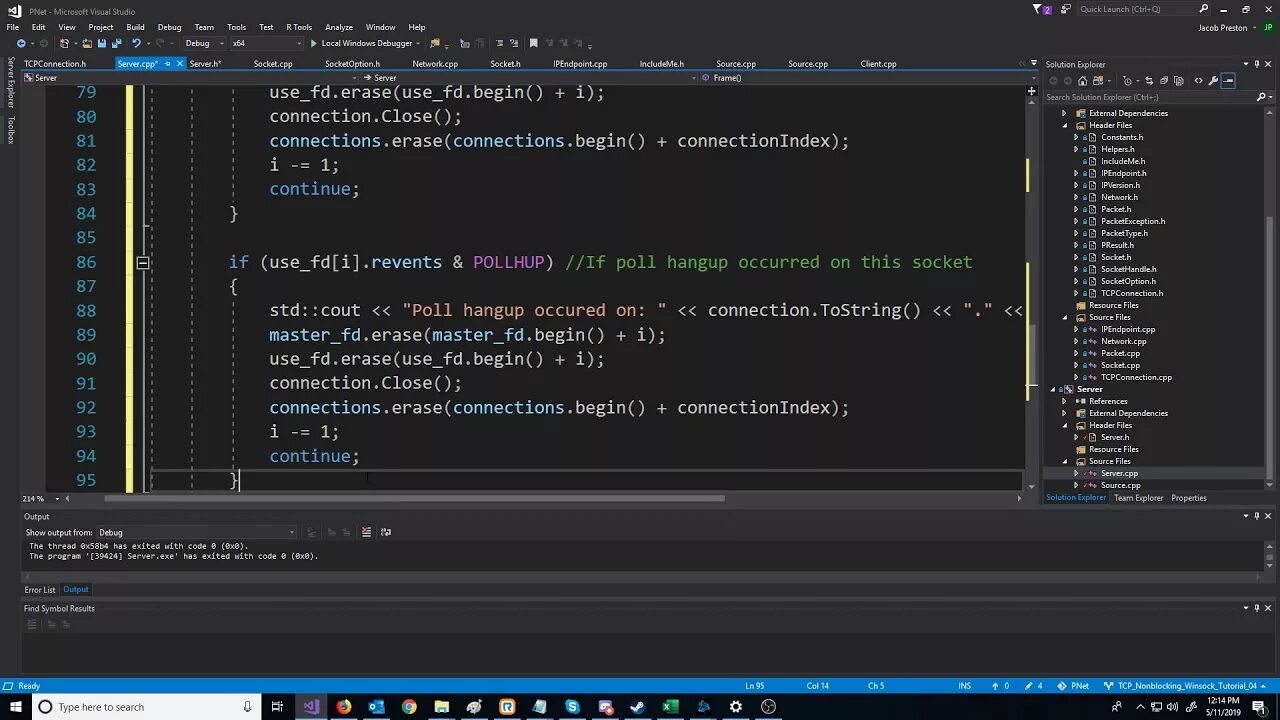Image resolution: width=1280 pixels, height=720 pixels.
Task: Collapse the code block at line 86
Action: pos(143,262)
